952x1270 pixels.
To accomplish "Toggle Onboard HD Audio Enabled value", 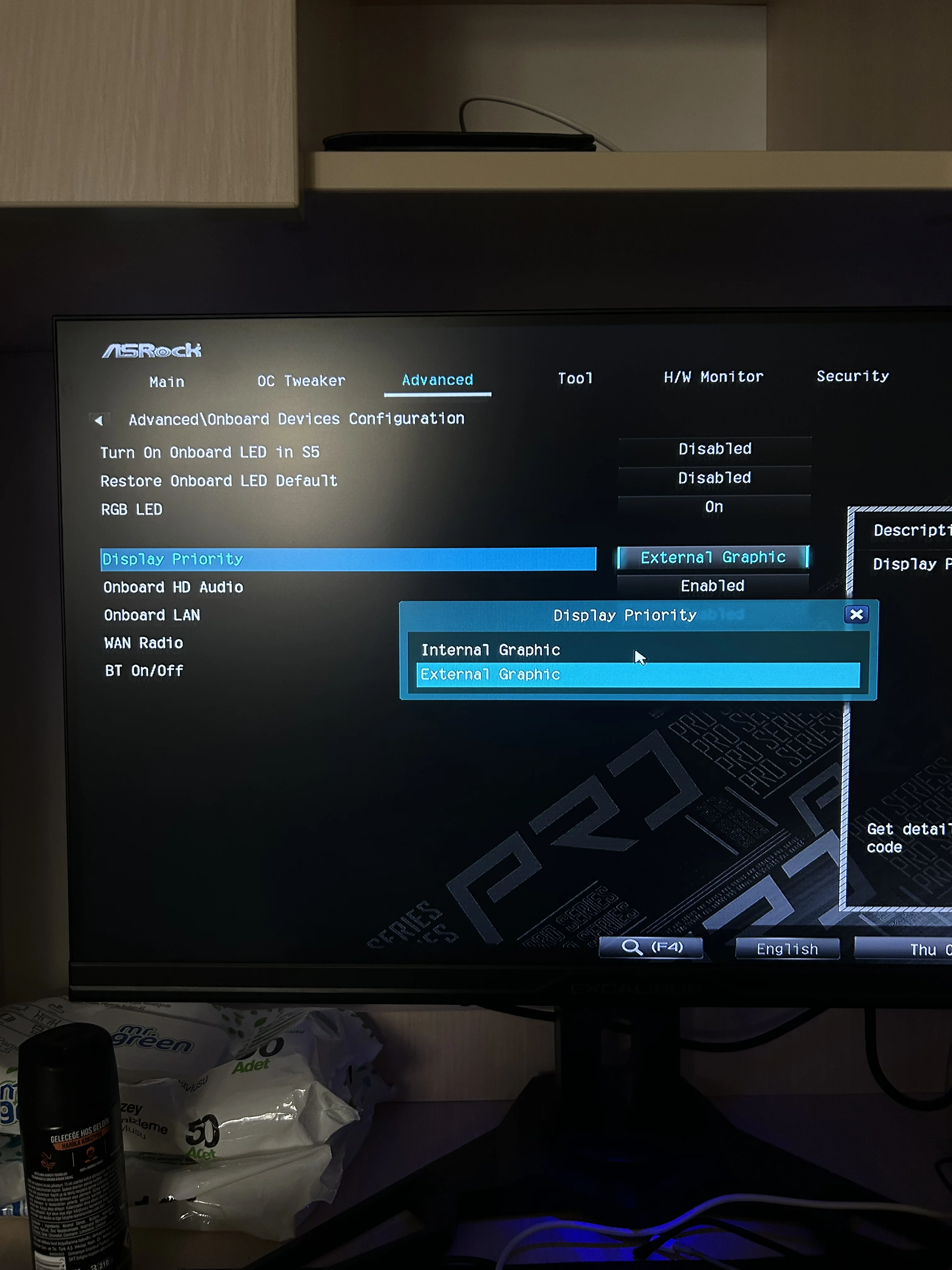I will pos(712,586).
